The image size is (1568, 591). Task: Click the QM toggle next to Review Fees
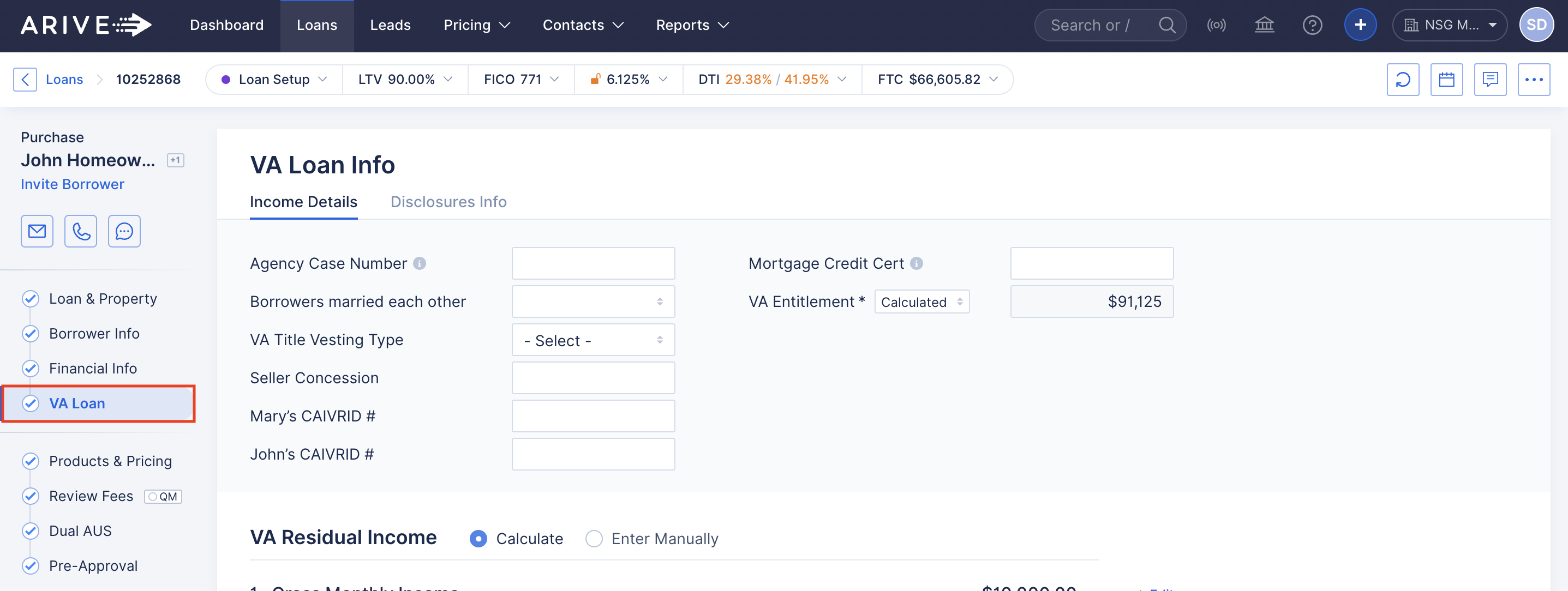pyautogui.click(x=163, y=496)
